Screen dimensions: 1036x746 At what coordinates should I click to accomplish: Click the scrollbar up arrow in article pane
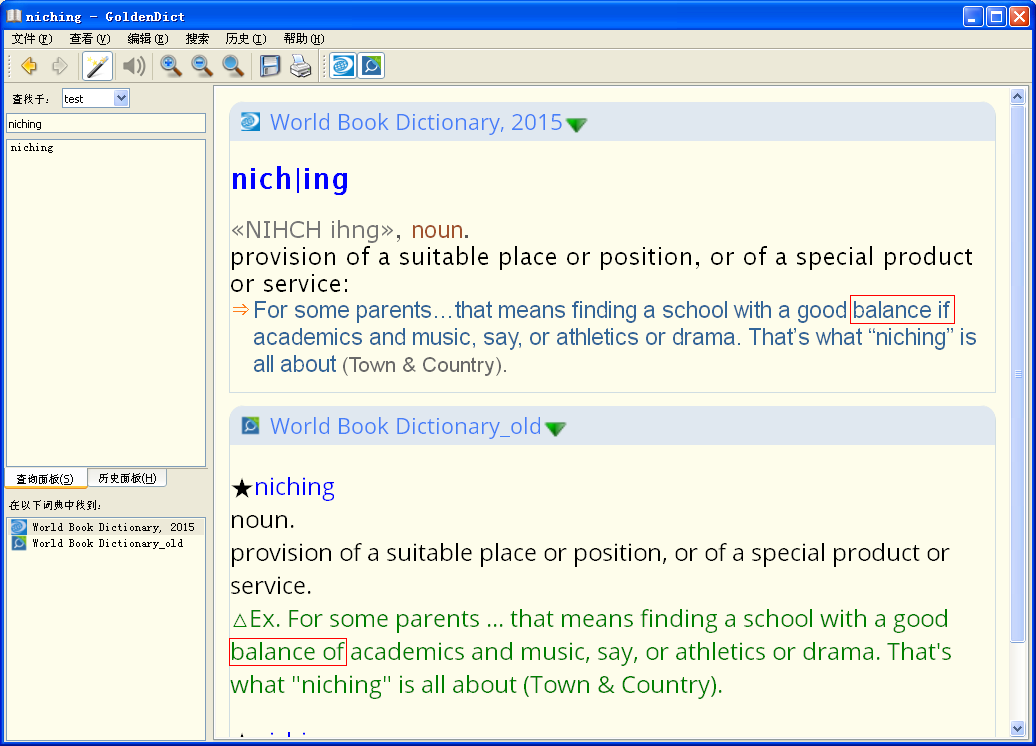pyautogui.click(x=1018, y=96)
